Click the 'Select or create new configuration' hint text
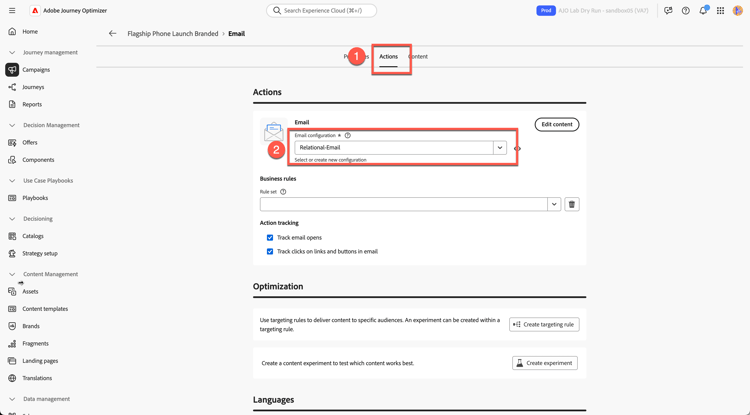 (x=331, y=160)
